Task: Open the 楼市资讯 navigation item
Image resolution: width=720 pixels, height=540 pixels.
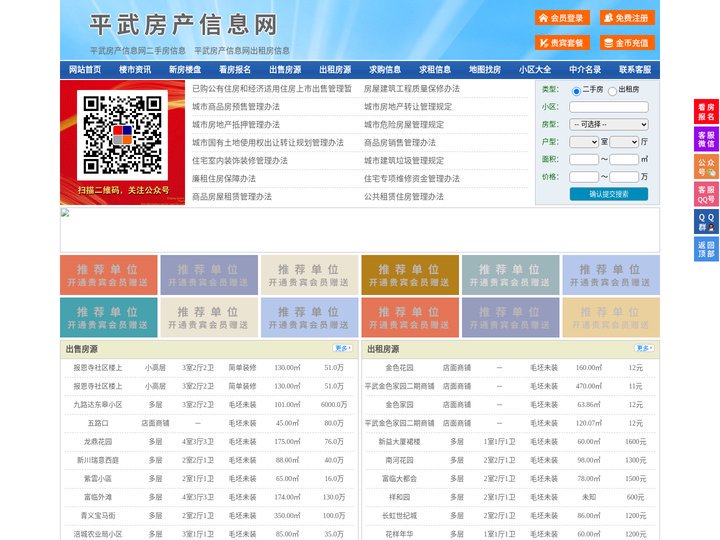Action: pyautogui.click(x=135, y=70)
